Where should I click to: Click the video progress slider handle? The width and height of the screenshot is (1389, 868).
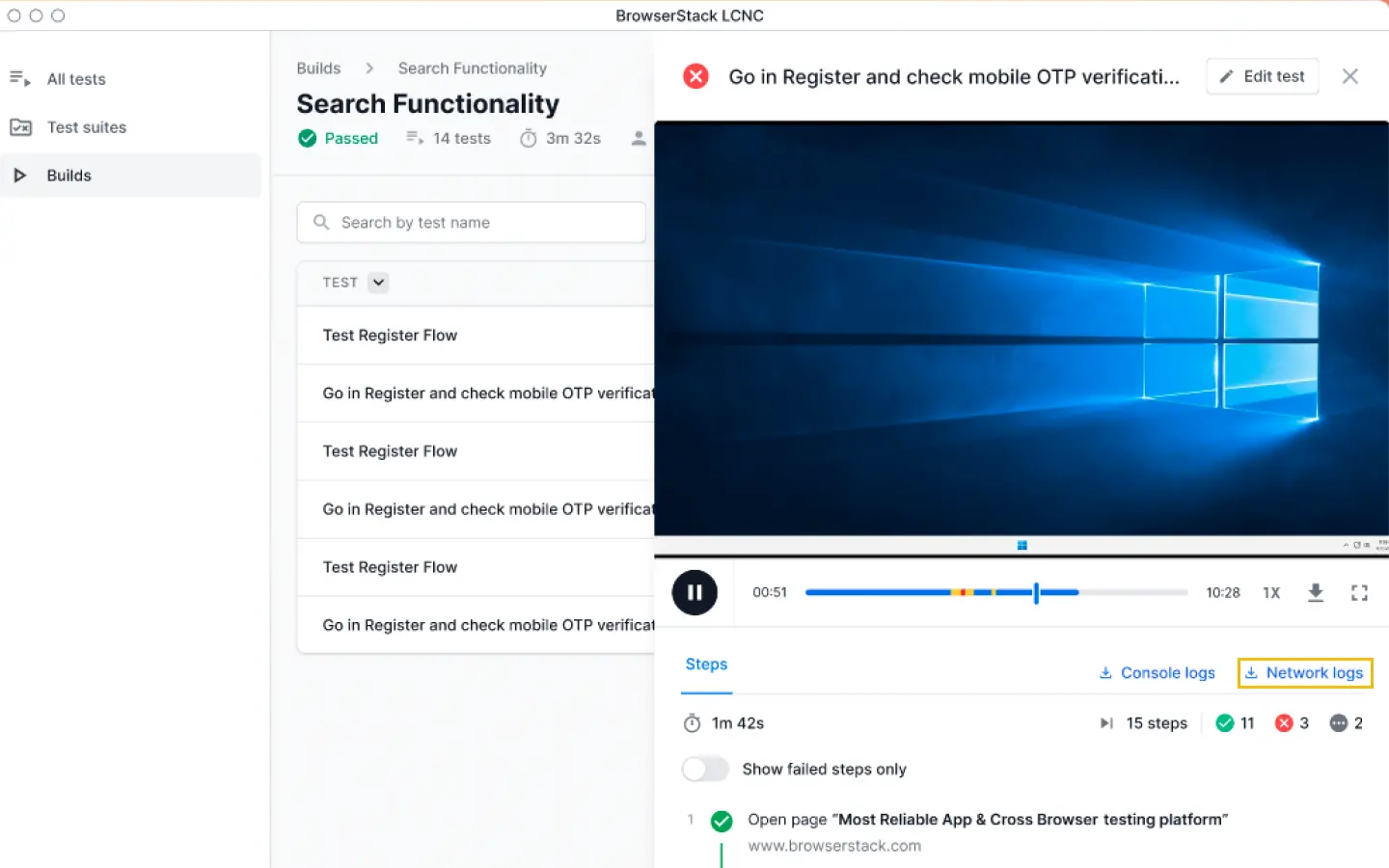[1036, 592]
